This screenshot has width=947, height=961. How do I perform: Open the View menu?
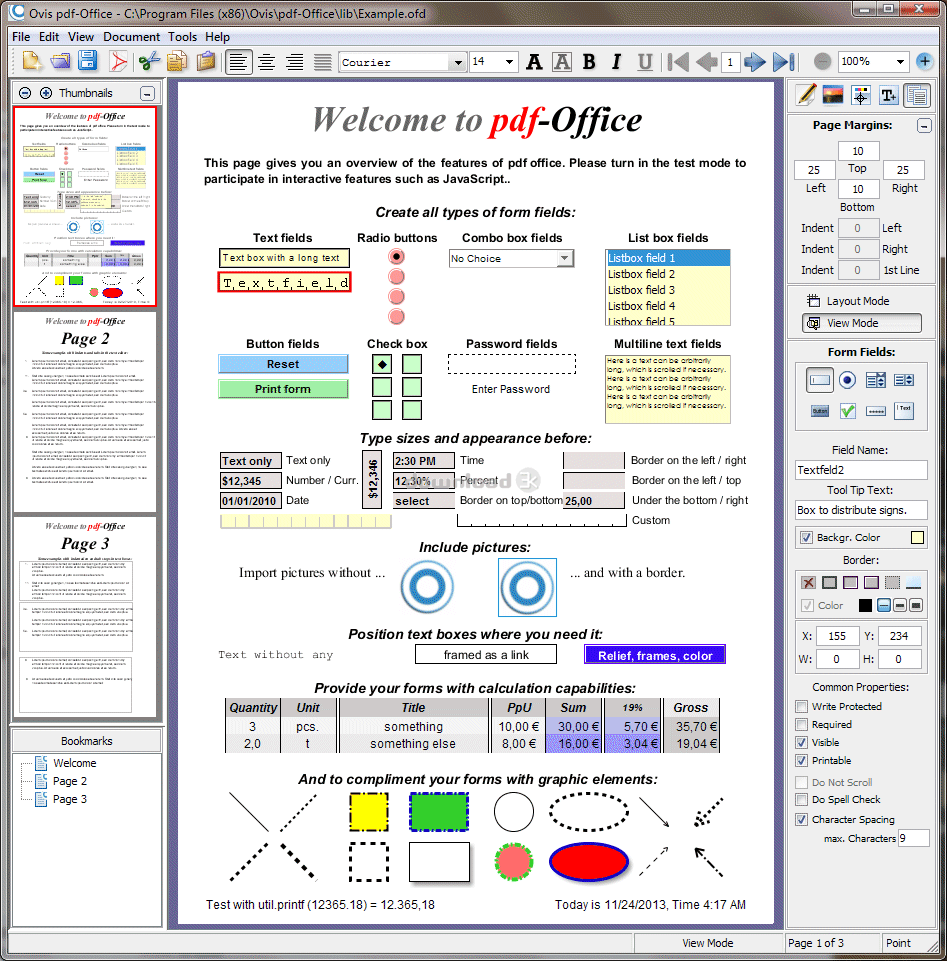pos(80,37)
